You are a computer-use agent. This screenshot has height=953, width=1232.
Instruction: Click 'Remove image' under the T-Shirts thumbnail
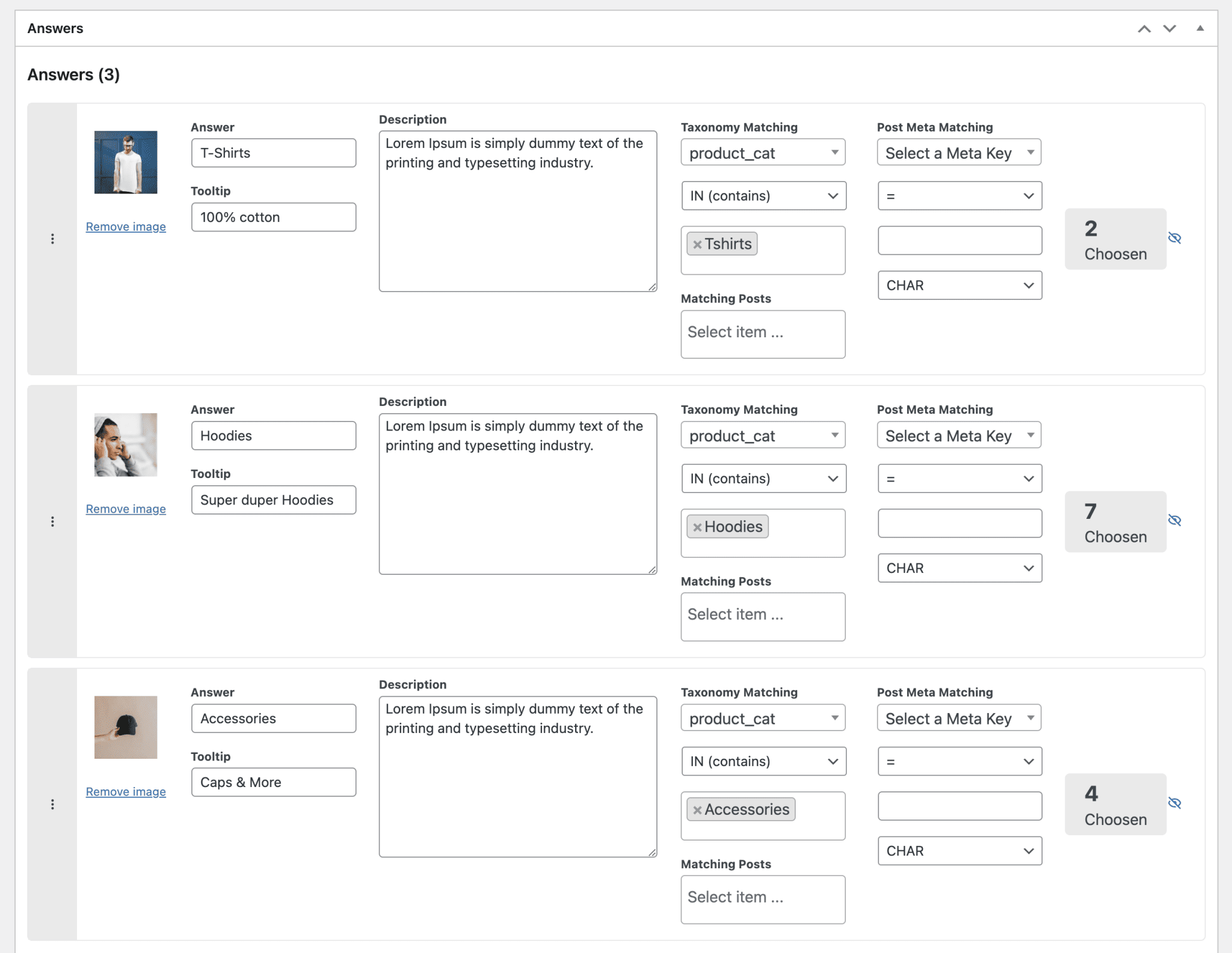[x=126, y=227]
